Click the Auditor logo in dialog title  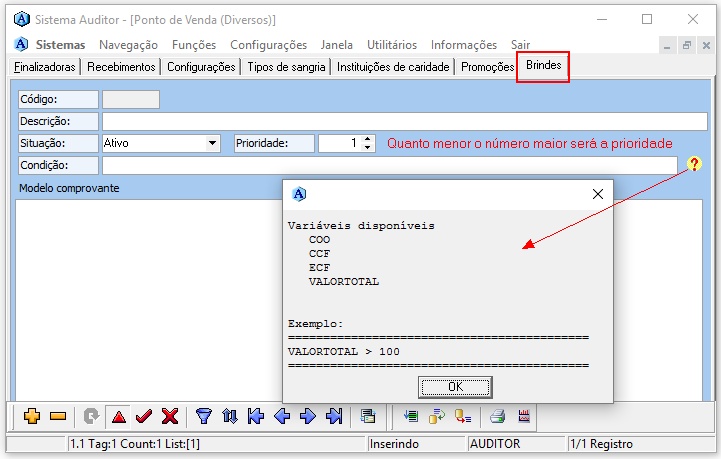[x=299, y=194]
